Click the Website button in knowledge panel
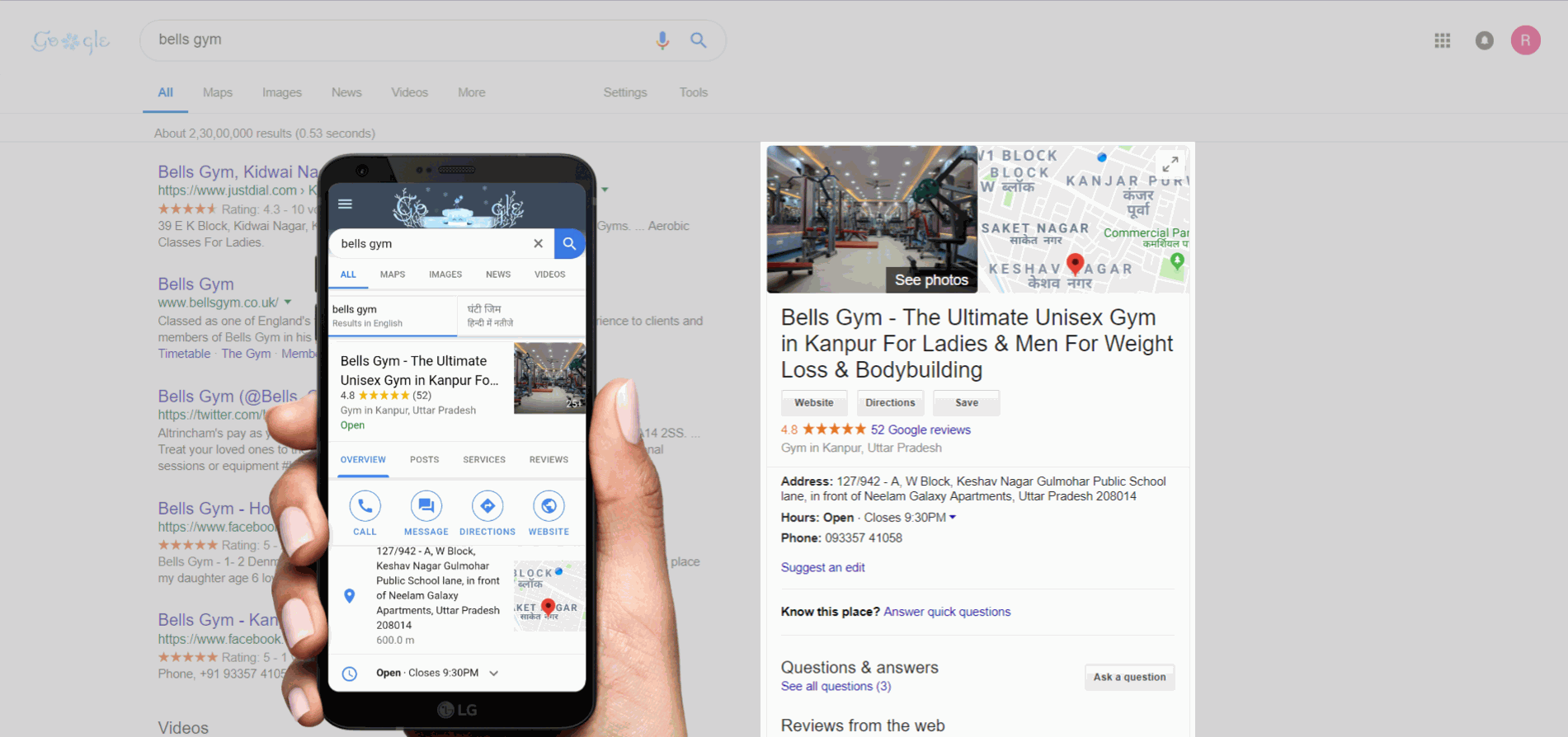This screenshot has height=737, width=1568. [x=814, y=403]
